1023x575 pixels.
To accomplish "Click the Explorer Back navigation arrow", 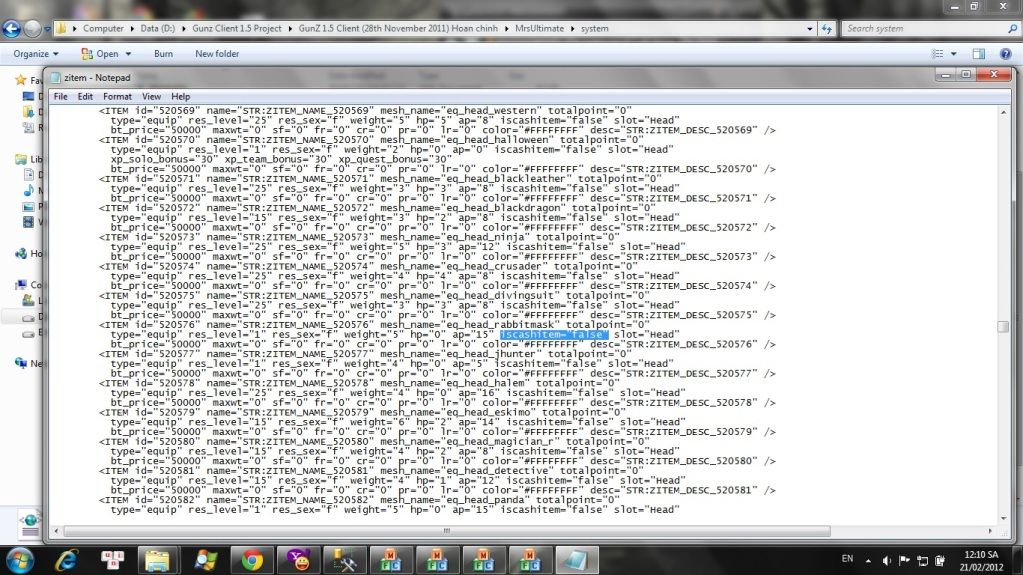I will point(13,28).
